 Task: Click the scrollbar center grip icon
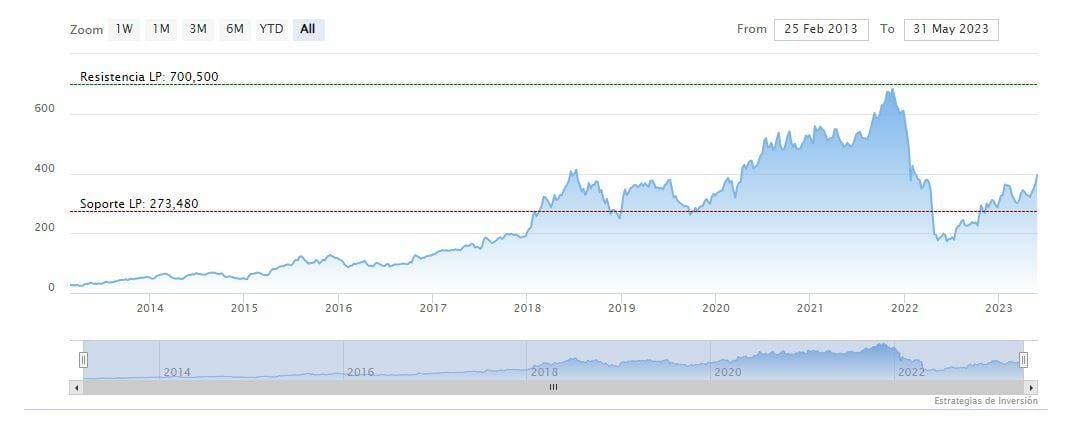pos(553,387)
